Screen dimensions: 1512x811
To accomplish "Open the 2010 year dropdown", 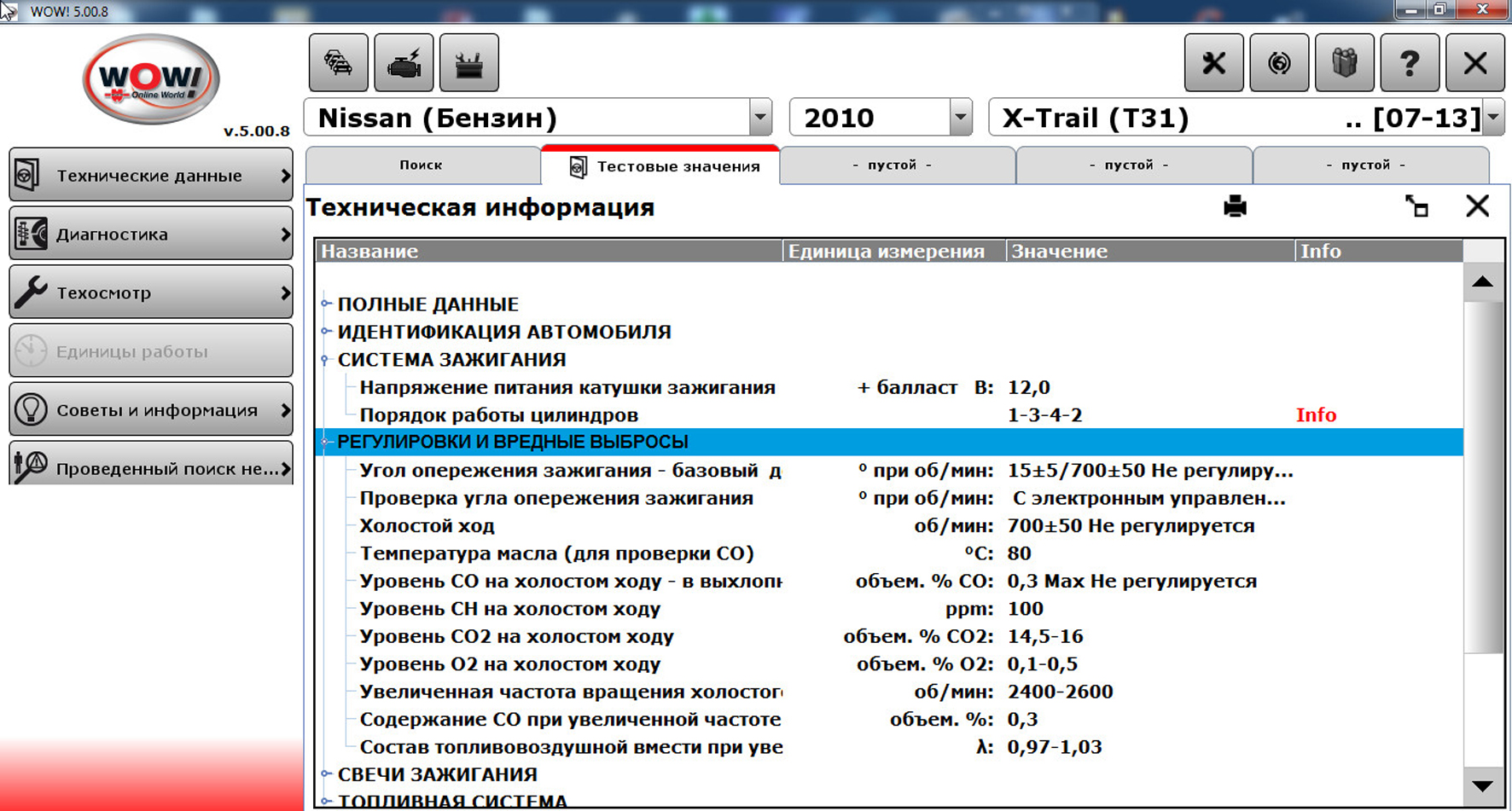I will pyautogui.click(x=960, y=118).
